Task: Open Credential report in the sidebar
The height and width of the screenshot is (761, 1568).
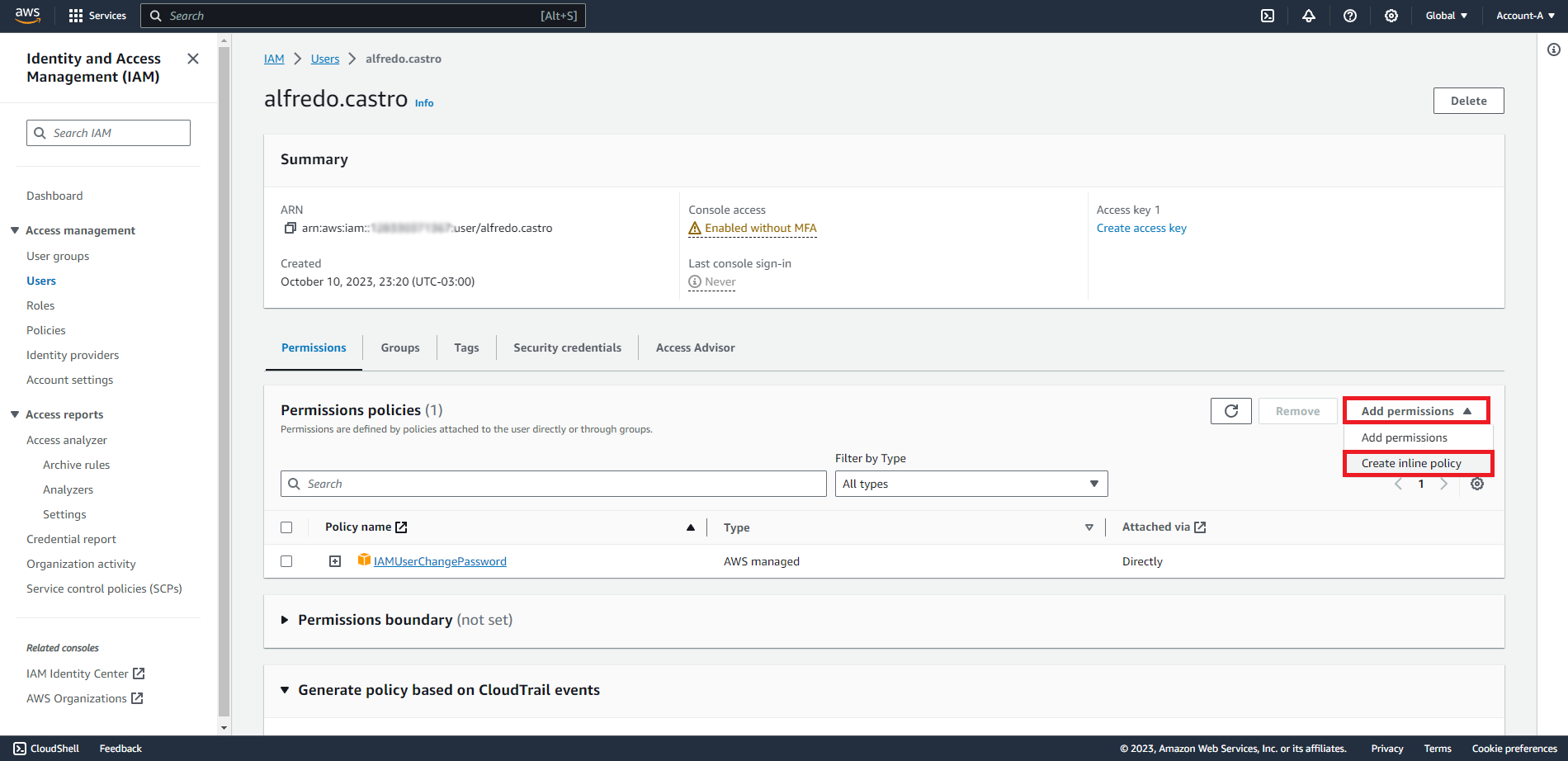Action: pyautogui.click(x=71, y=539)
